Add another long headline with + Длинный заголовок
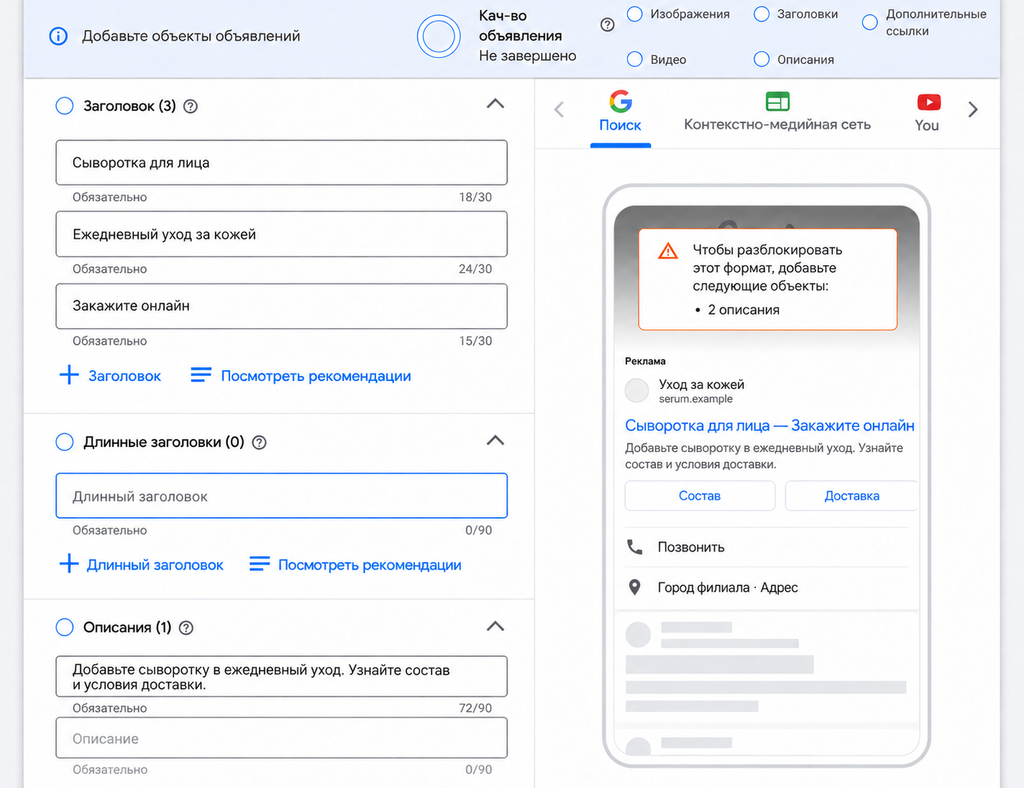This screenshot has height=788, width=1024. pyautogui.click(x=142, y=565)
